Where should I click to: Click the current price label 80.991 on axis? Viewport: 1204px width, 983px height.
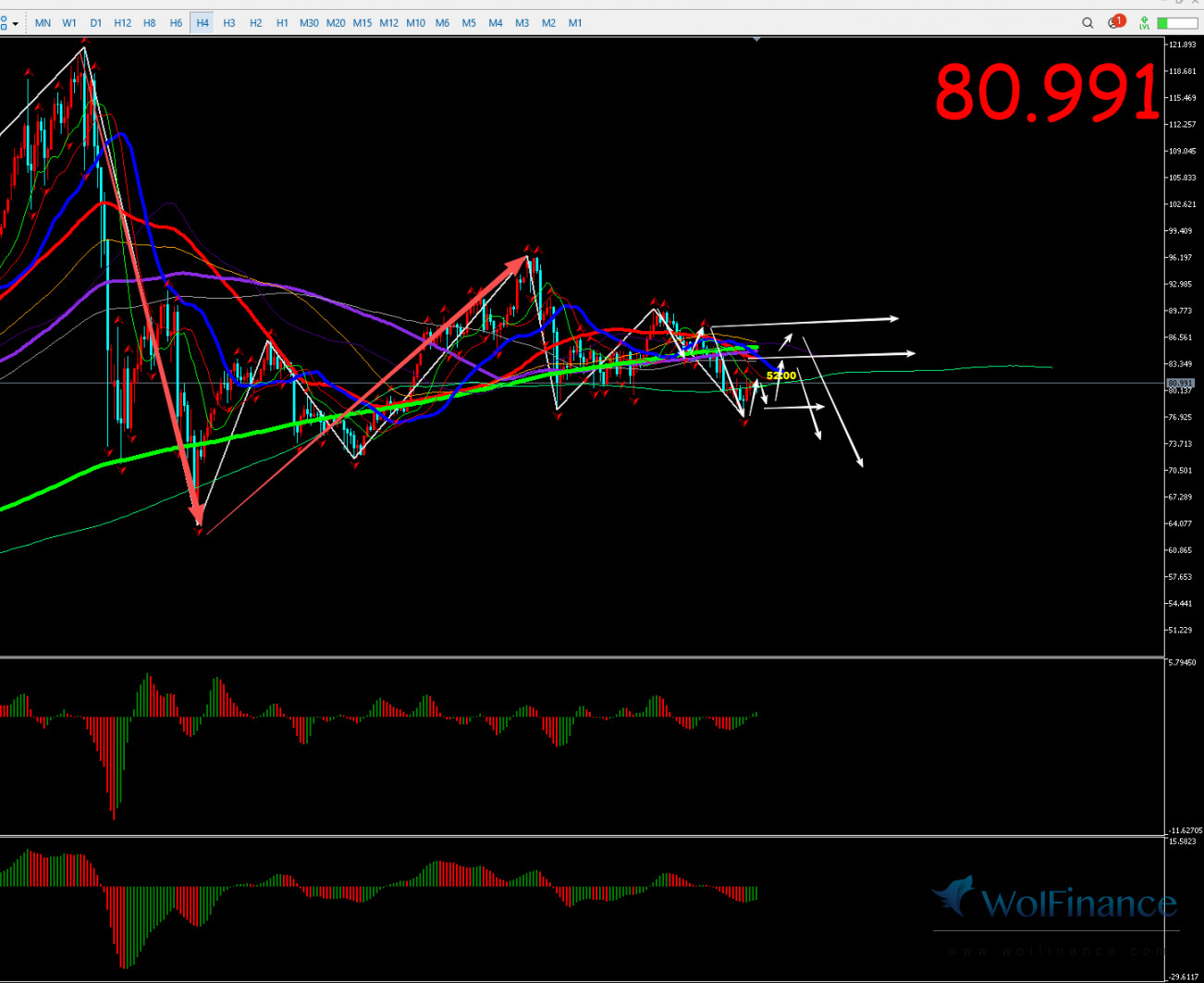[1180, 383]
